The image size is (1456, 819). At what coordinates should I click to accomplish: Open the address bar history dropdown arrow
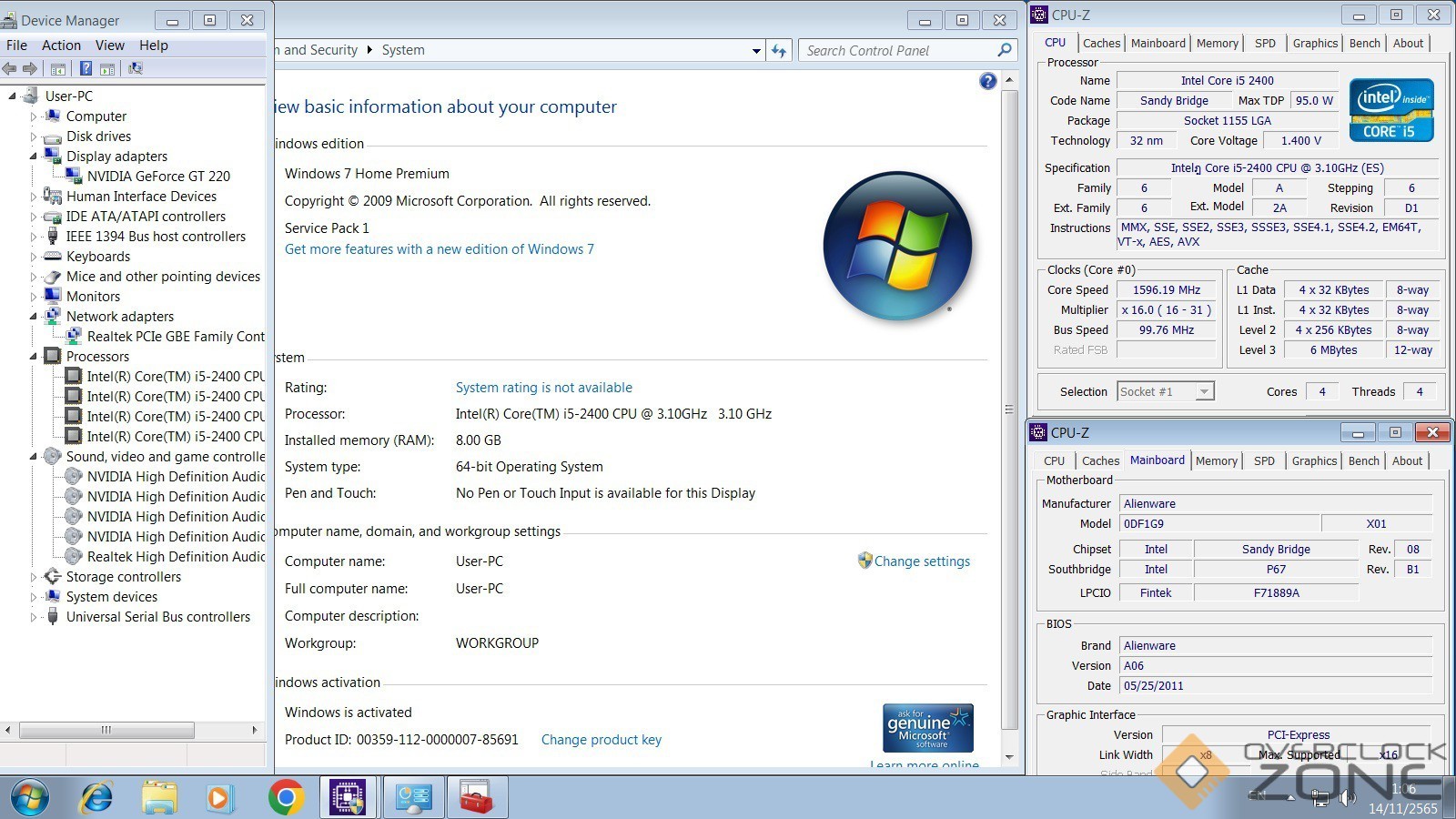(756, 51)
